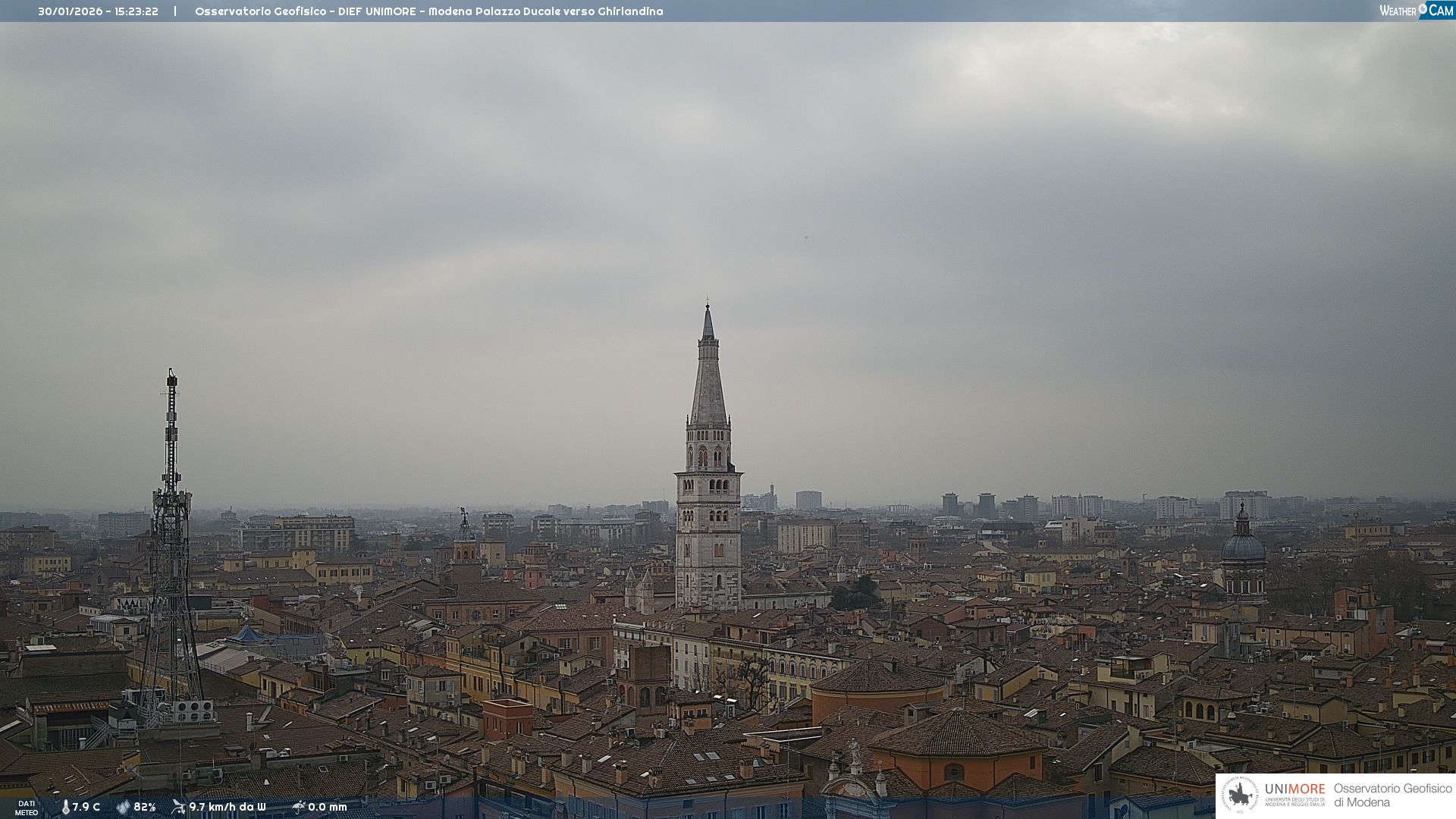Click the 0.0 mm rainfall reading

pyautogui.click(x=328, y=807)
